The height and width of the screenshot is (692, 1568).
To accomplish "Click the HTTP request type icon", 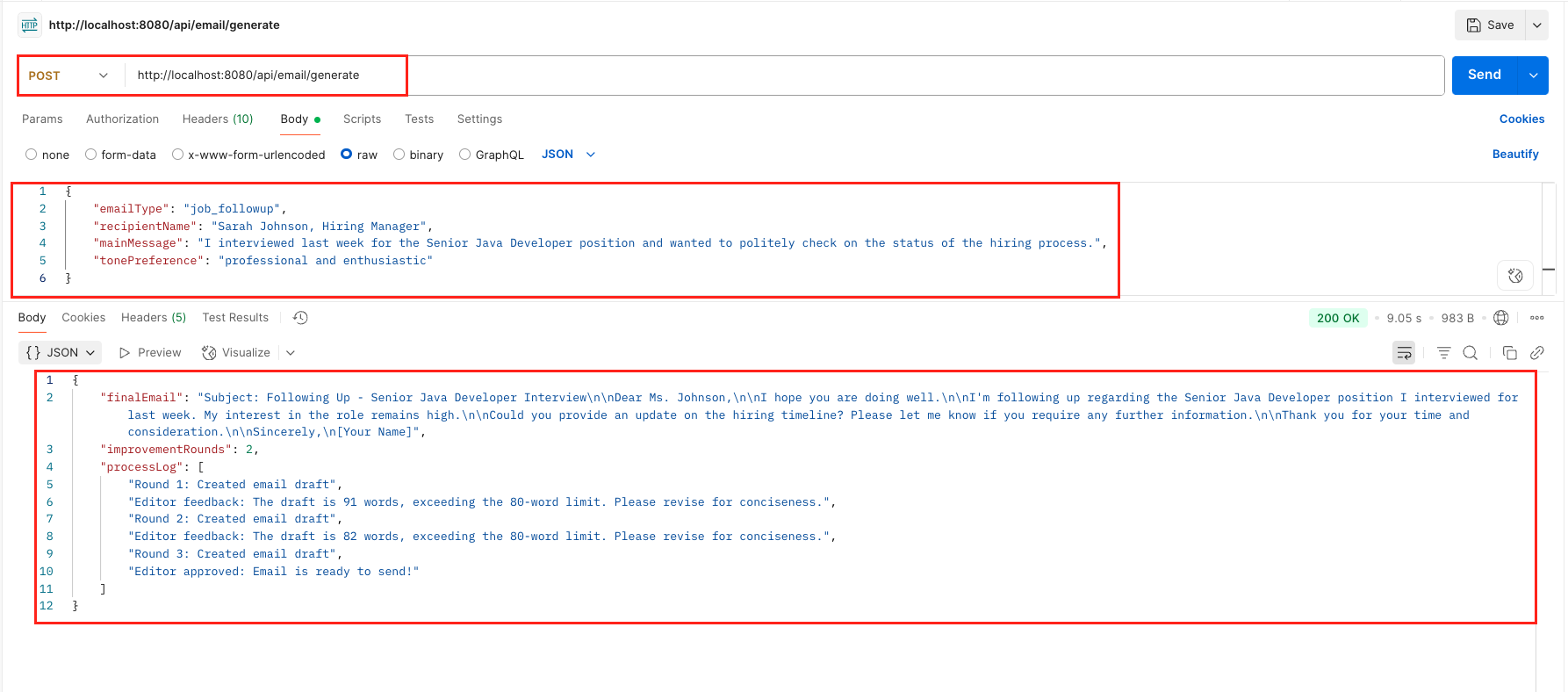I will (x=30, y=25).
